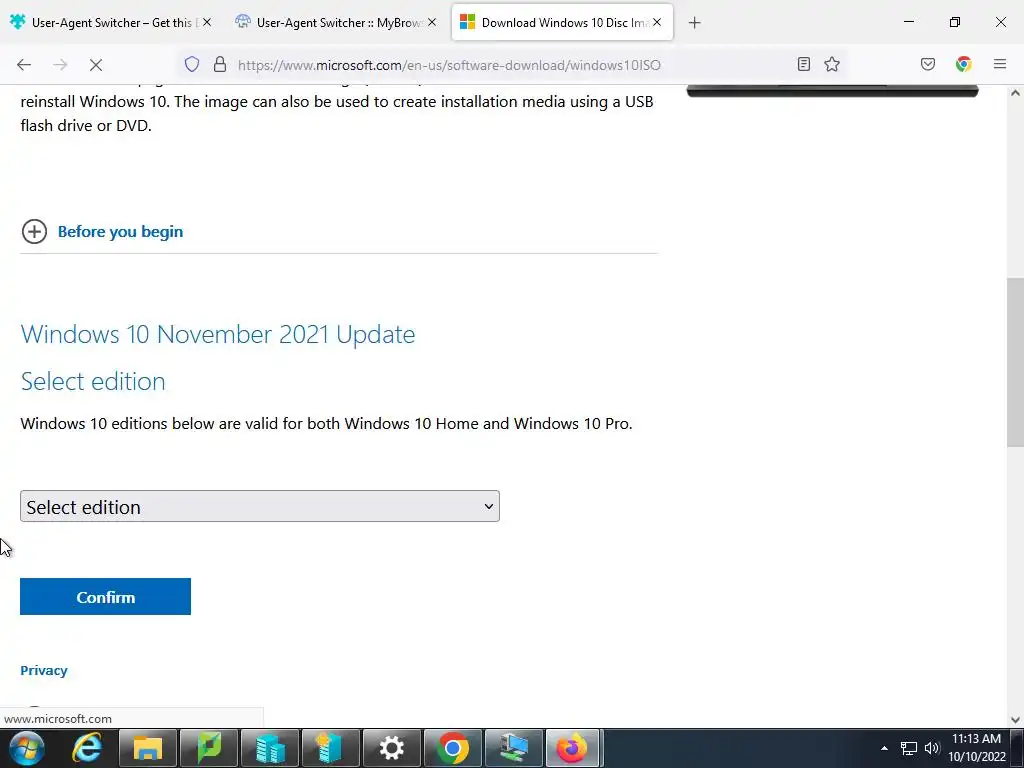The image size is (1024, 768).
Task: Restore down the Firefox window
Action: pos(955,22)
